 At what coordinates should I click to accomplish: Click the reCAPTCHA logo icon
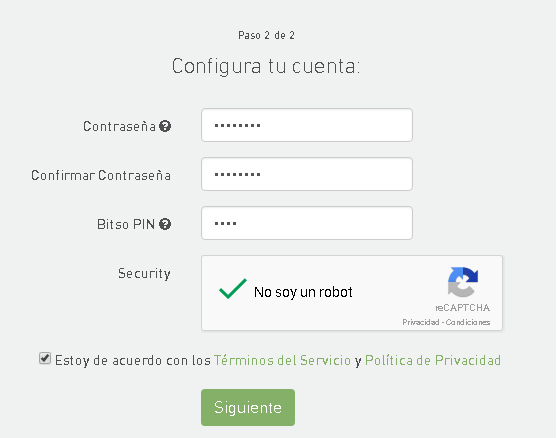click(463, 282)
